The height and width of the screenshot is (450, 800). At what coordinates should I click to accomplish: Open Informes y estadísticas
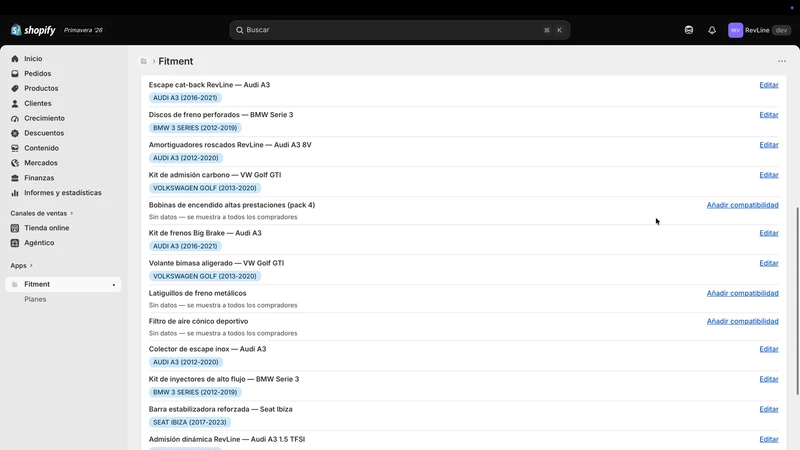click(63, 193)
